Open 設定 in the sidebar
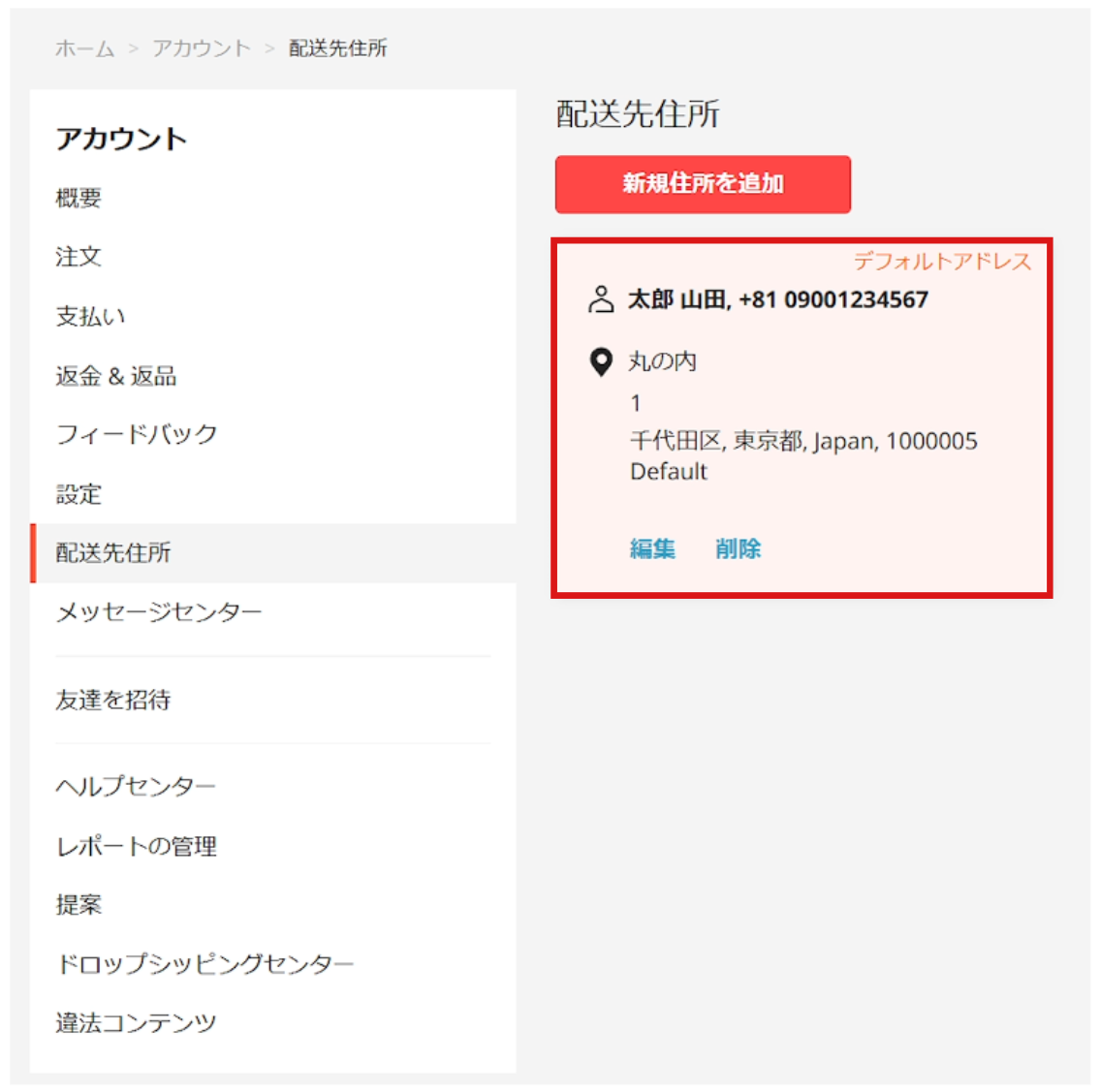This screenshot has width=1100, height=1092. click(x=79, y=494)
